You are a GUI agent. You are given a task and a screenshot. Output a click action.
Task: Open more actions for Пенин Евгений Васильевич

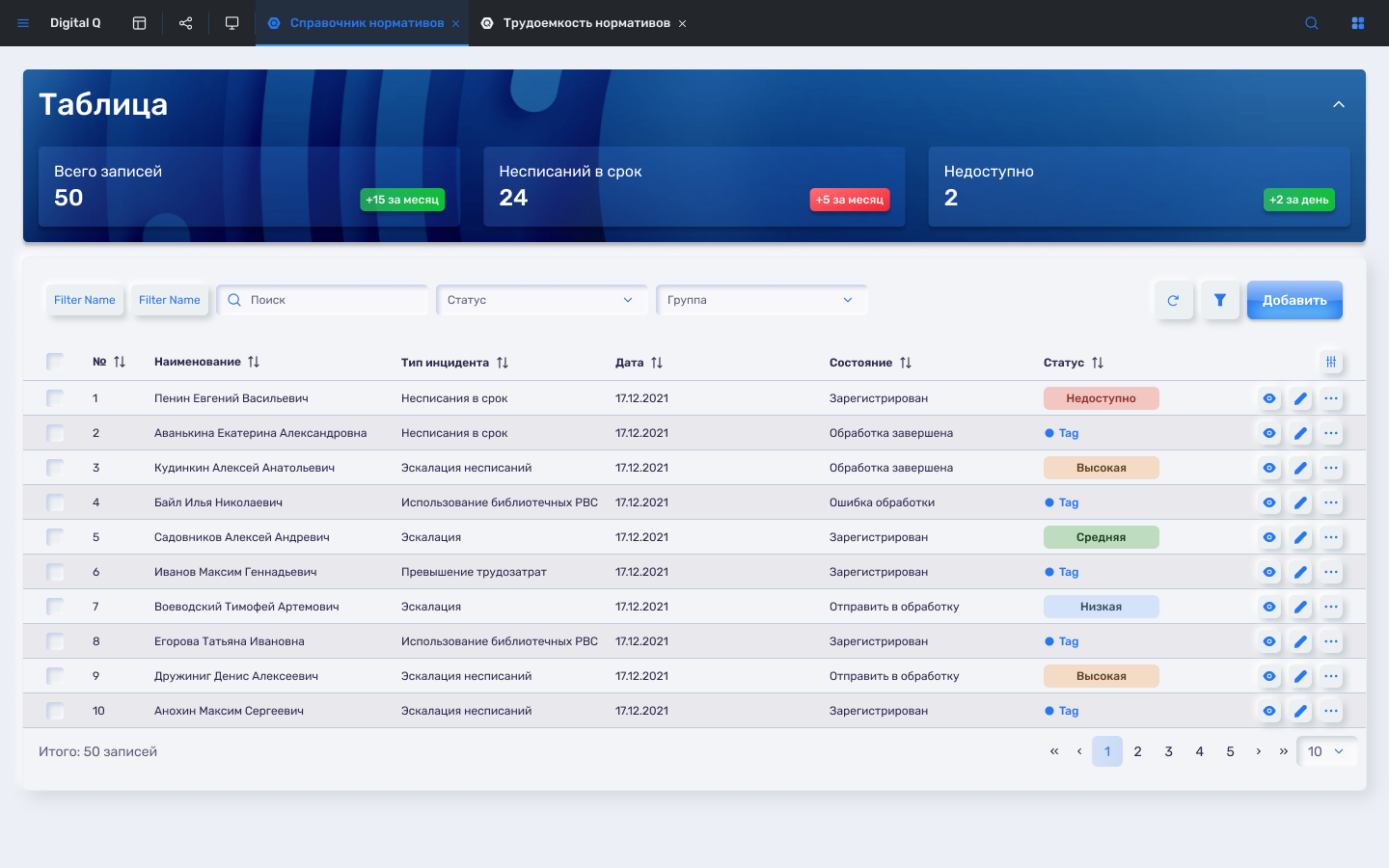click(x=1331, y=398)
